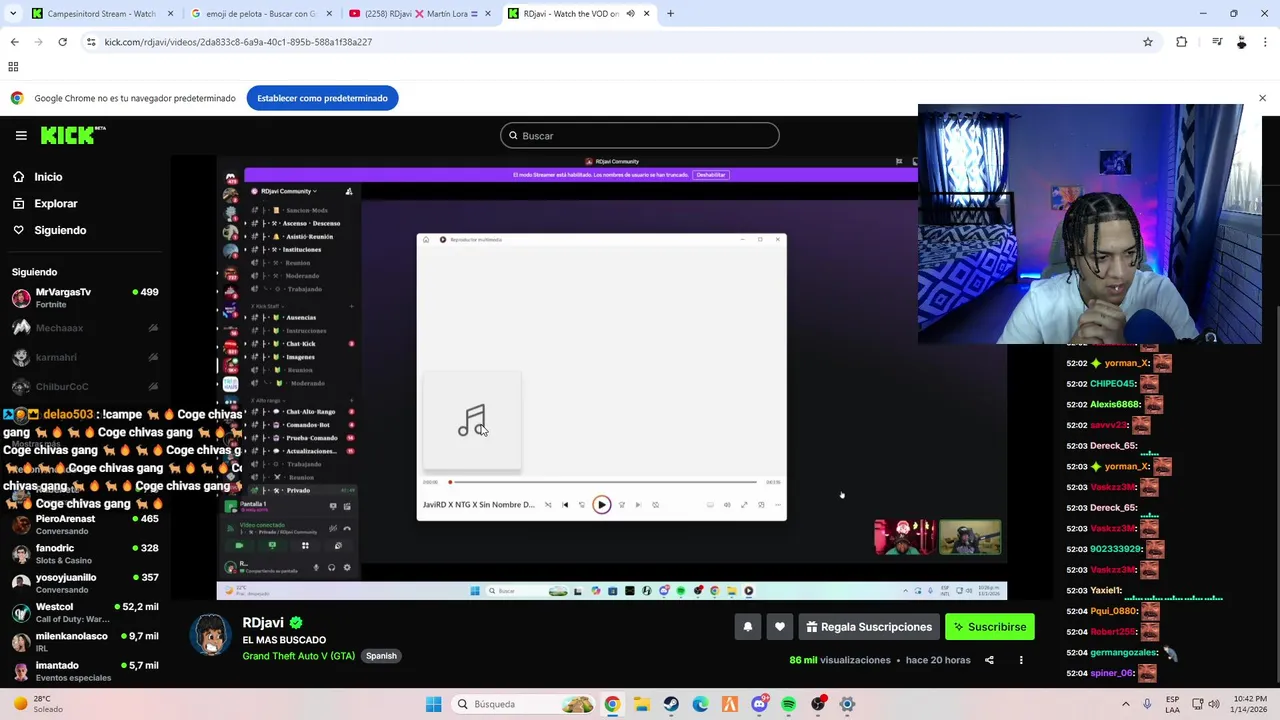The image size is (1280, 720).
Task: Collapse the Kick Staff category in Discord
Action: pos(267,305)
